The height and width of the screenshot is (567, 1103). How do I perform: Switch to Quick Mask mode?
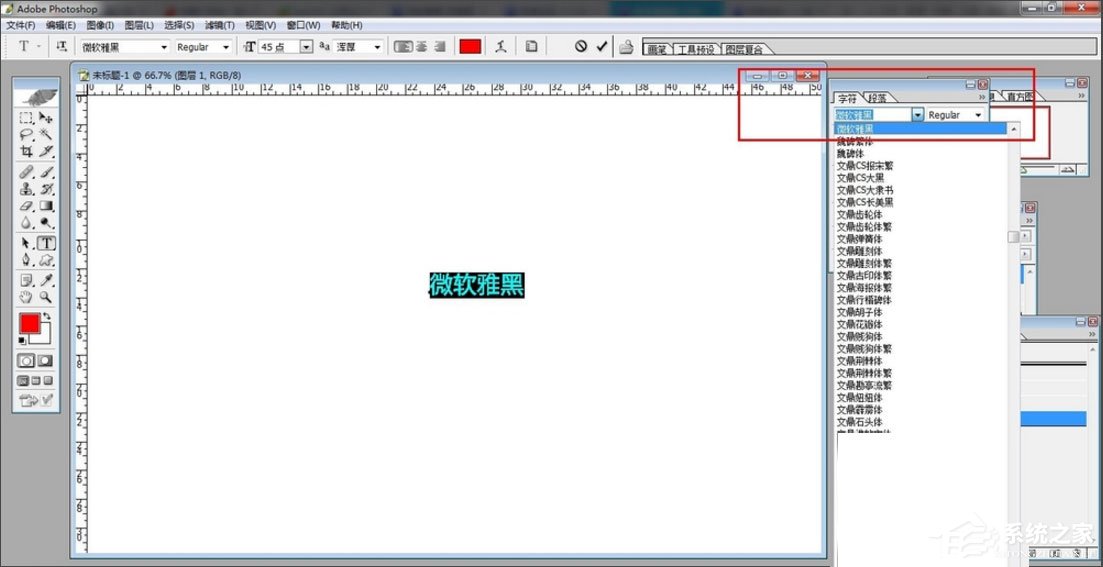click(x=45, y=360)
